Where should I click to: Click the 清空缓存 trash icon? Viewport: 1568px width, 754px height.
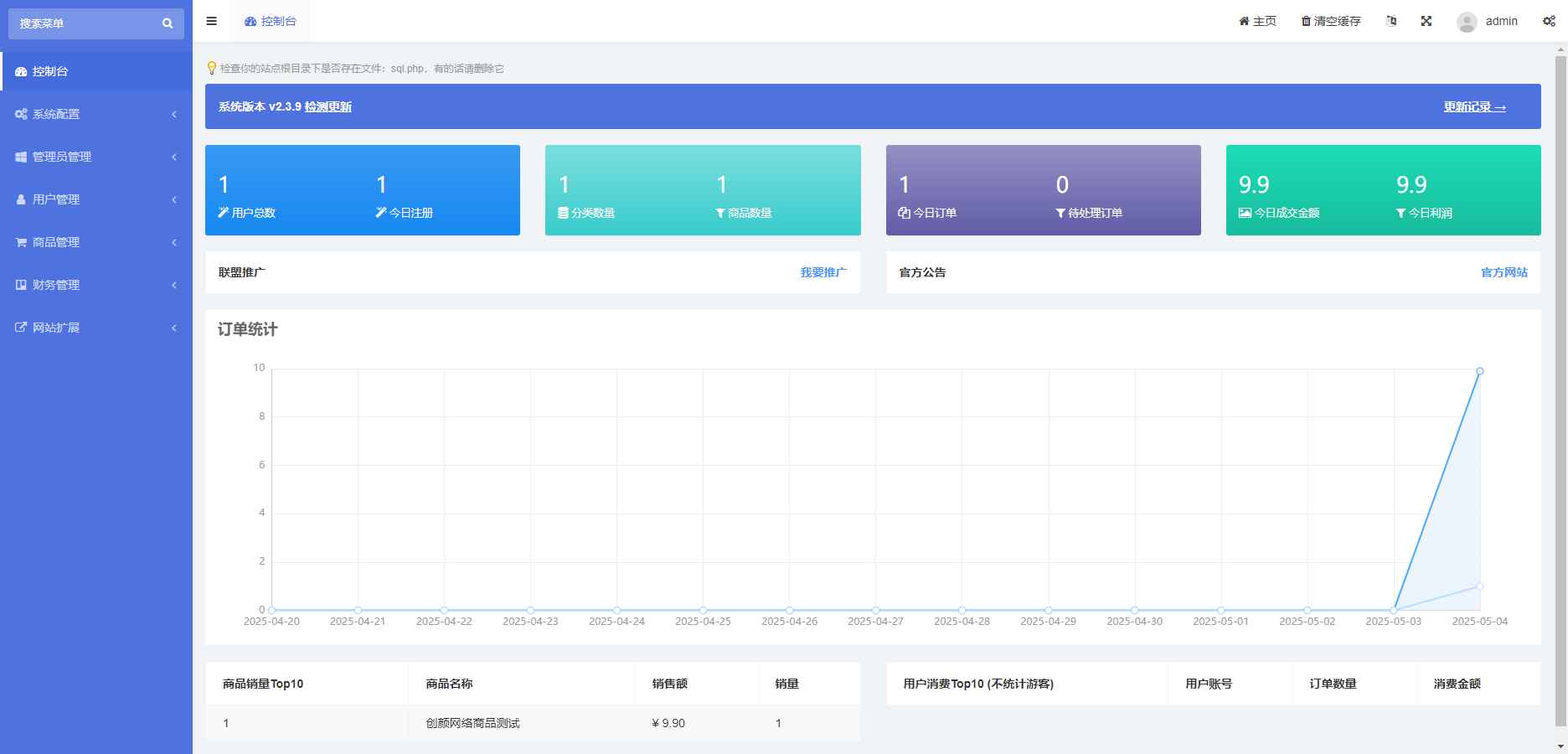click(1305, 20)
